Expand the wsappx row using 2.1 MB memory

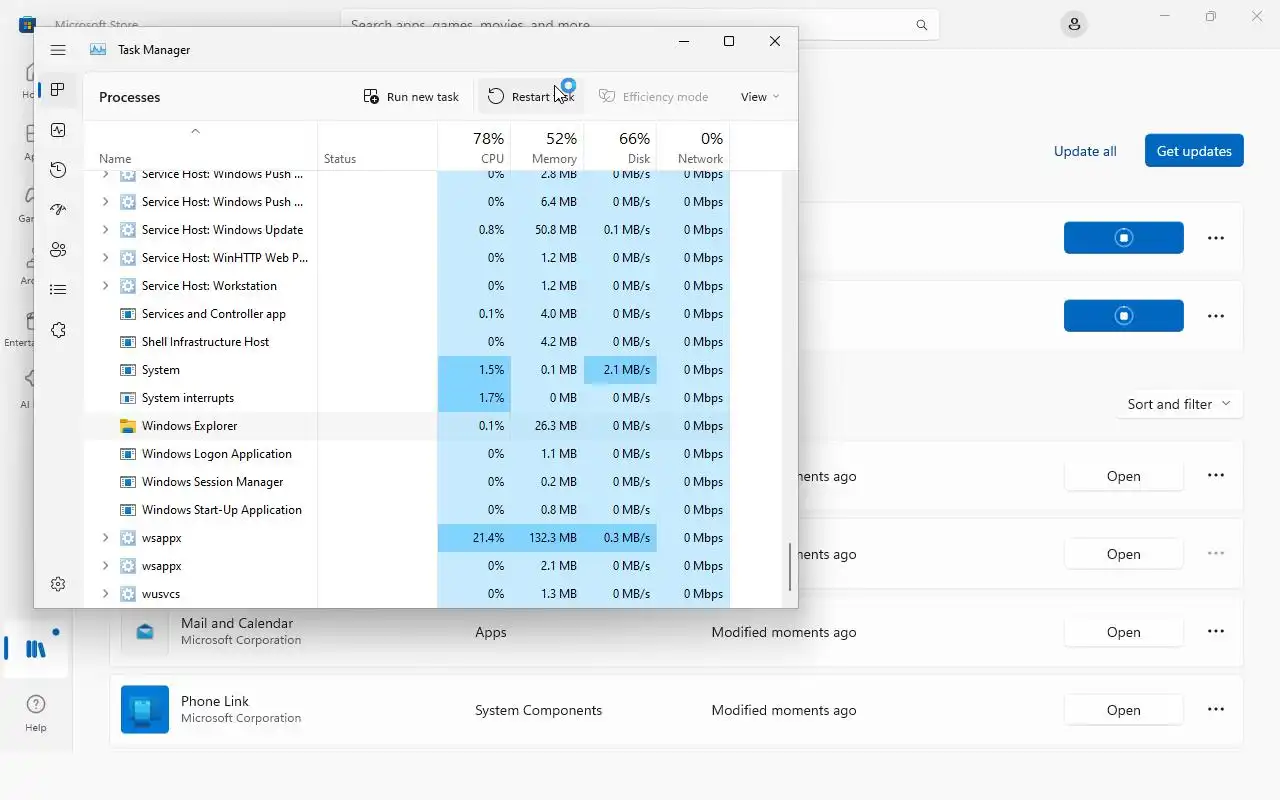tap(105, 566)
